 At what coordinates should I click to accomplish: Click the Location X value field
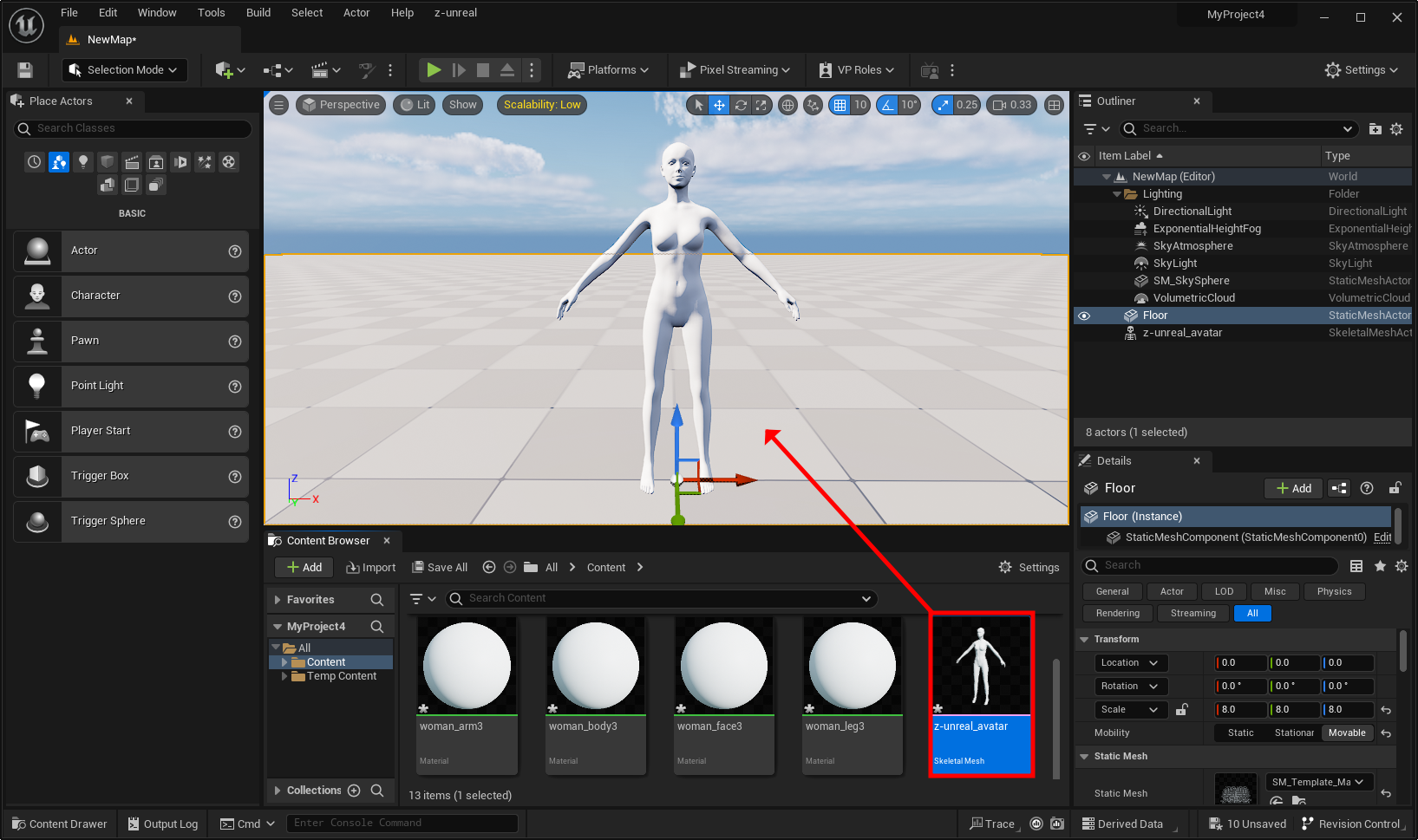[x=1240, y=663]
